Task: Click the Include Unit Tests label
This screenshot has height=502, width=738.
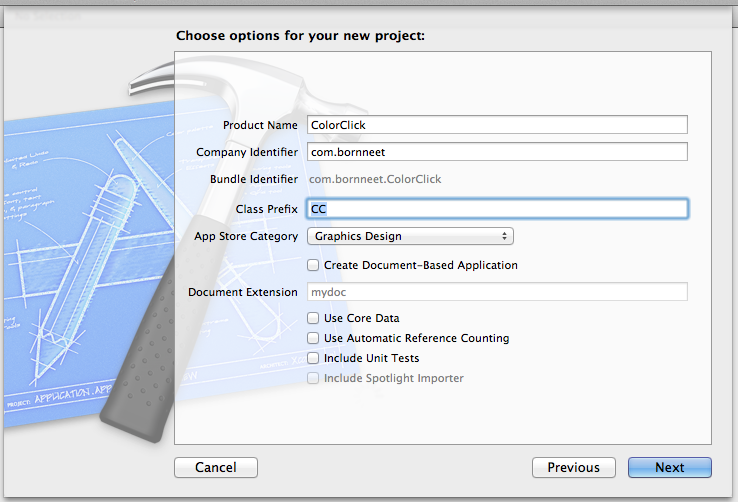Action: coord(371,358)
